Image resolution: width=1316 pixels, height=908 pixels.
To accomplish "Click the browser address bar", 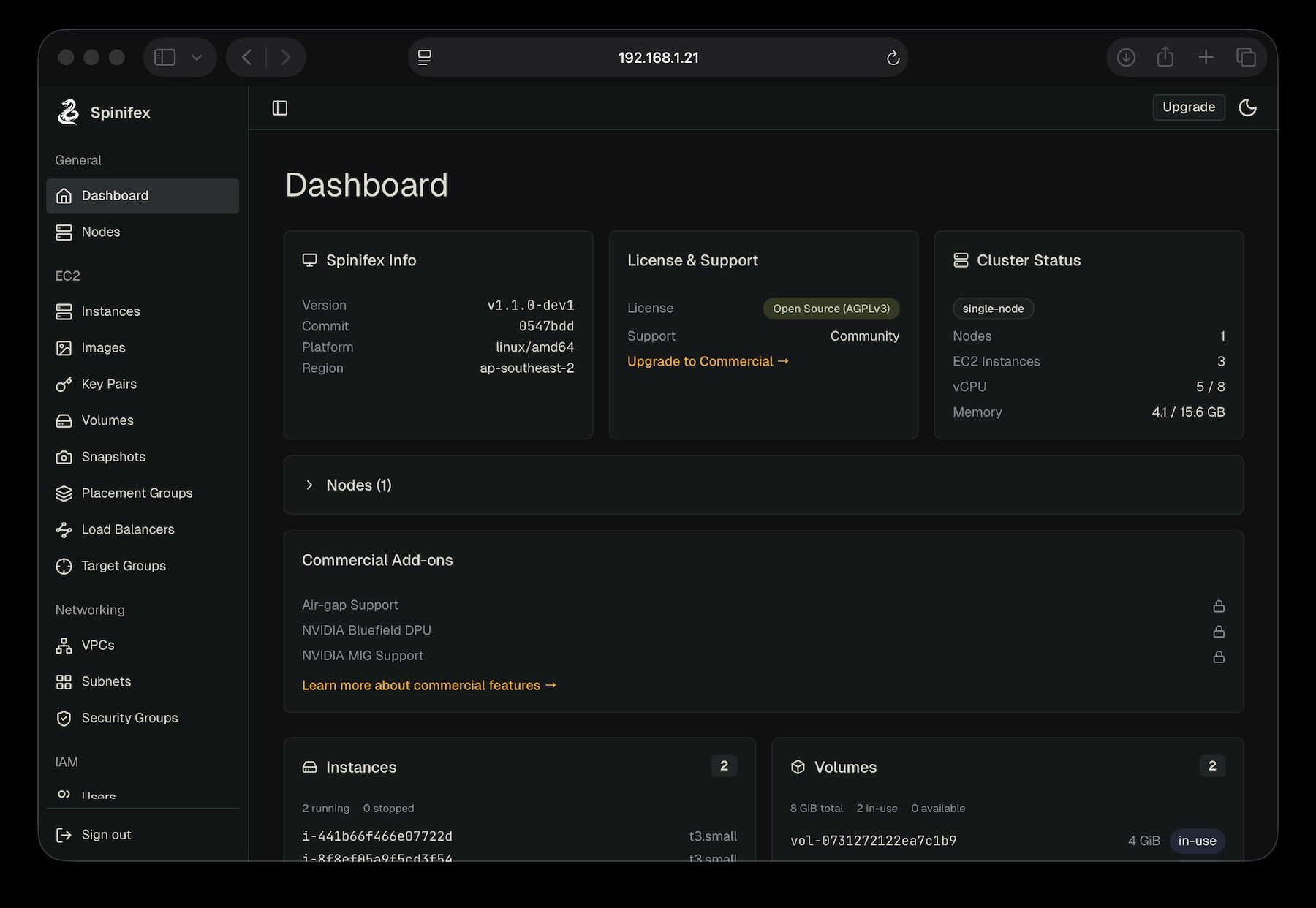I will point(658,56).
